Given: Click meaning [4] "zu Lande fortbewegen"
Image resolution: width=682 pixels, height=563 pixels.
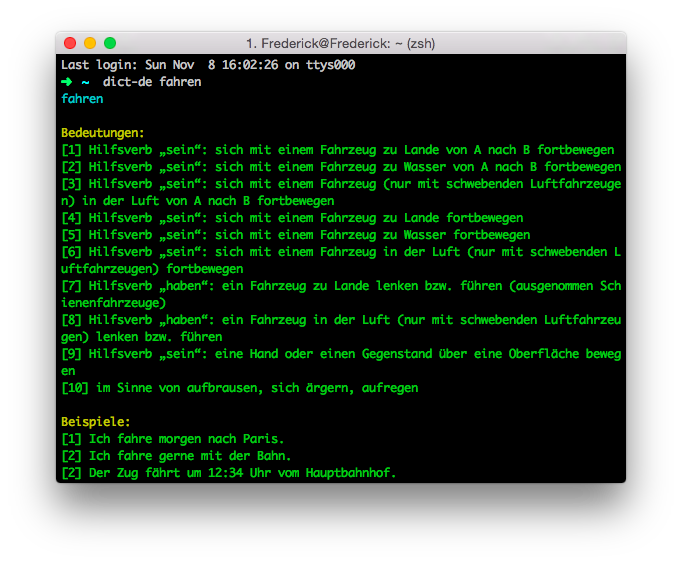Looking at the screenshot, I should click(292, 218).
